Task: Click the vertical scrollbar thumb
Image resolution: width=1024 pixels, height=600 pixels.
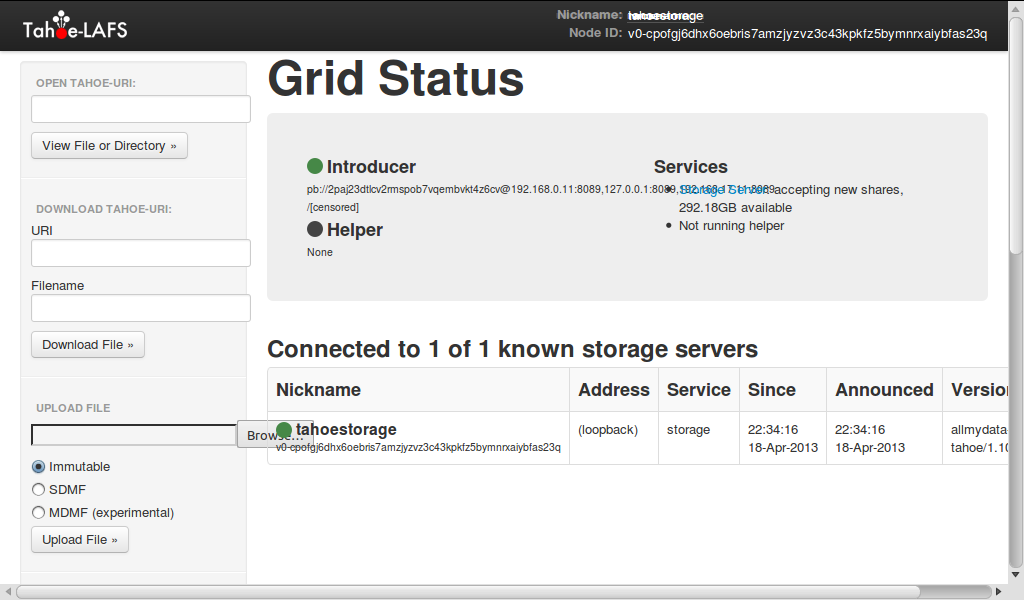Action: tap(1016, 134)
